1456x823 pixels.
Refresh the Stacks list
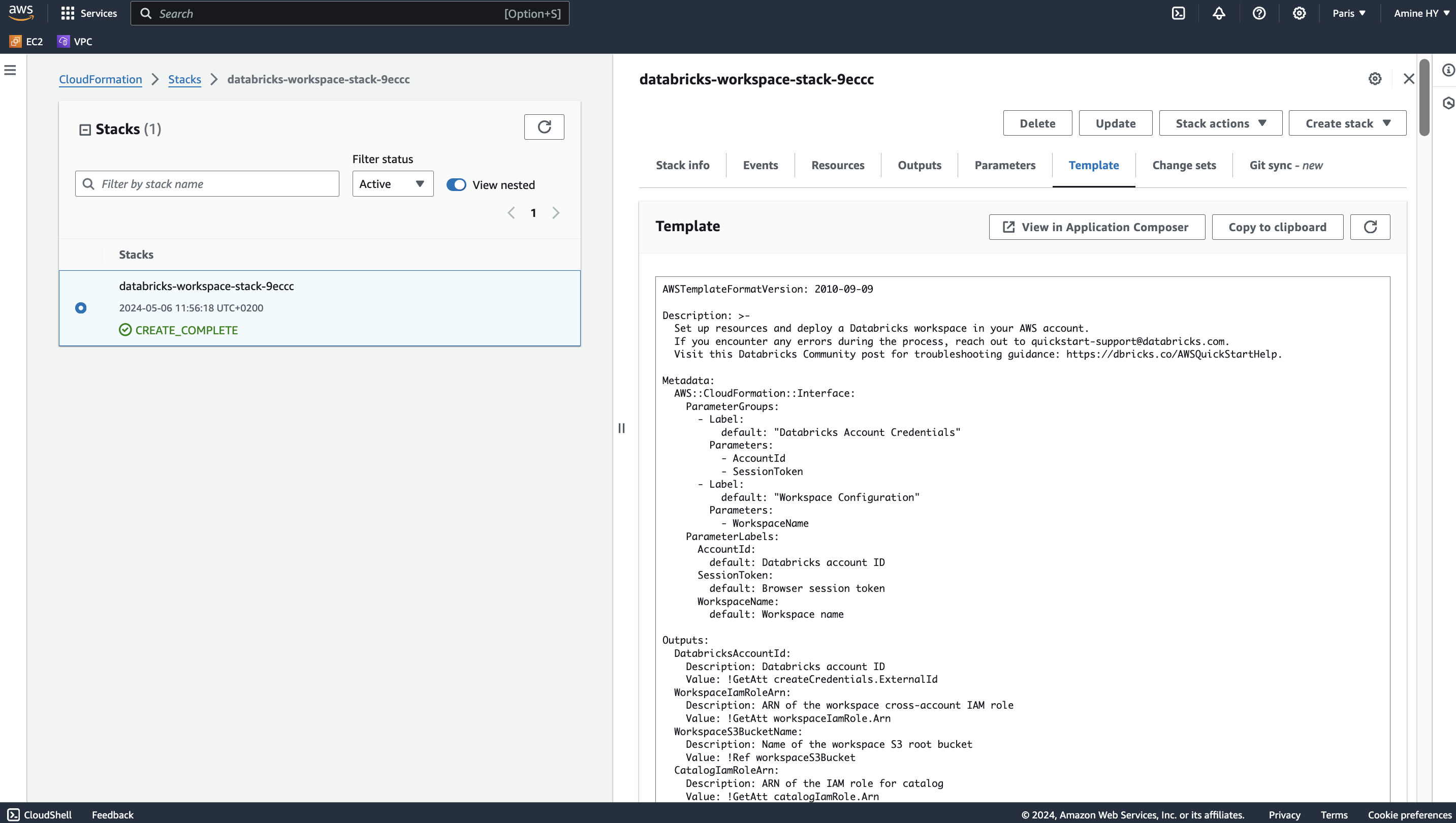click(x=544, y=126)
